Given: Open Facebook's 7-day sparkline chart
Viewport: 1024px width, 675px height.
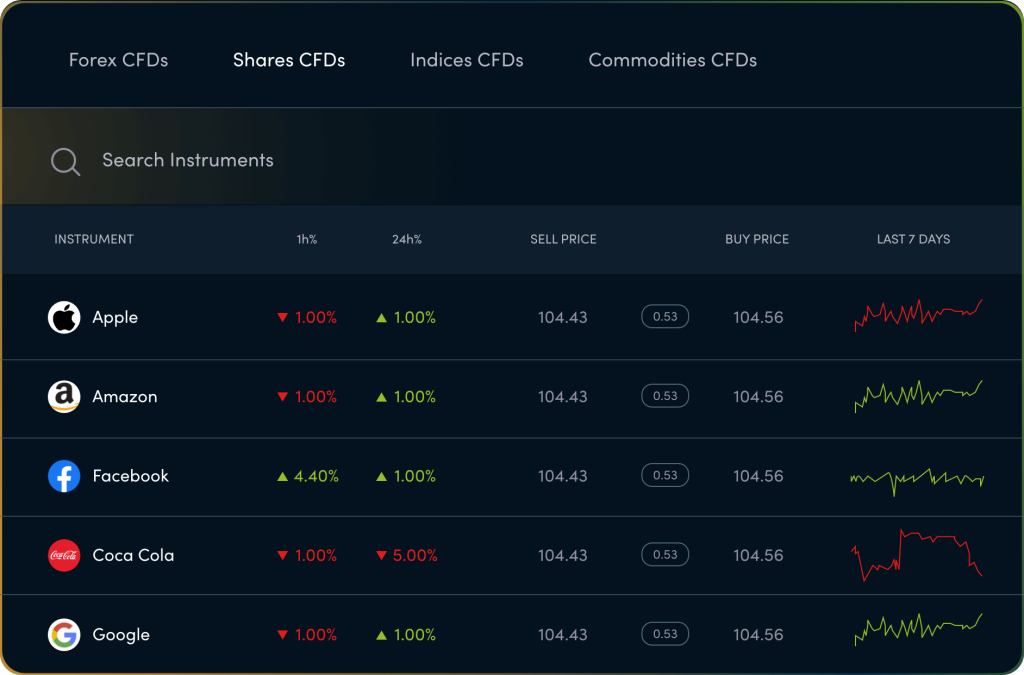Looking at the screenshot, I should pos(917,481).
